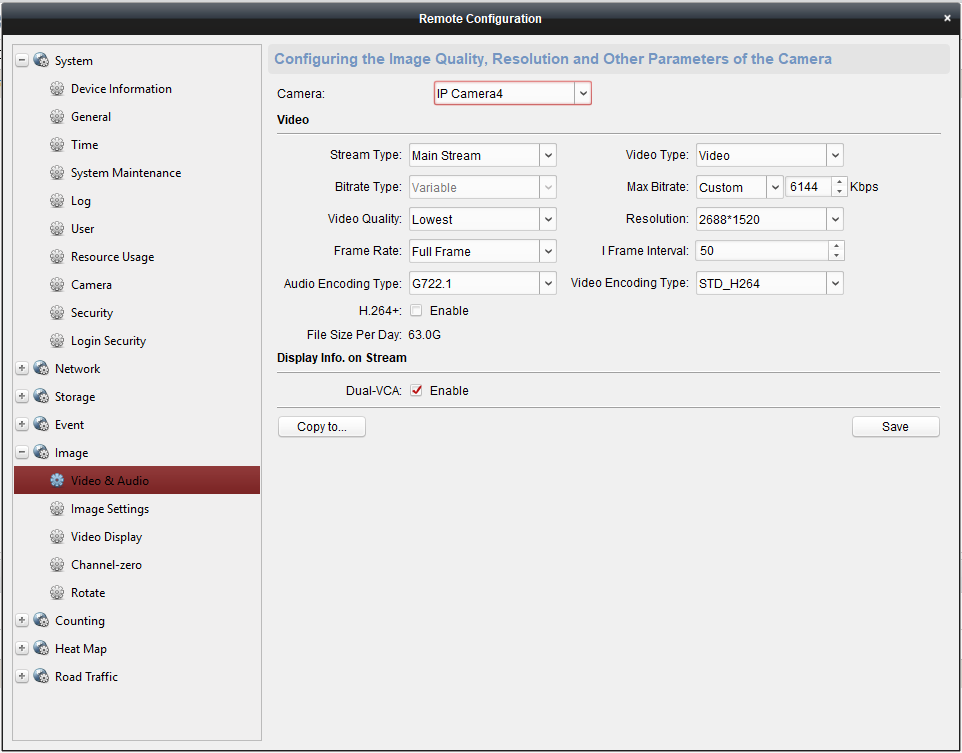Image resolution: width=962 pixels, height=753 pixels.
Task: Open the Resolution dropdown
Action: 769,219
